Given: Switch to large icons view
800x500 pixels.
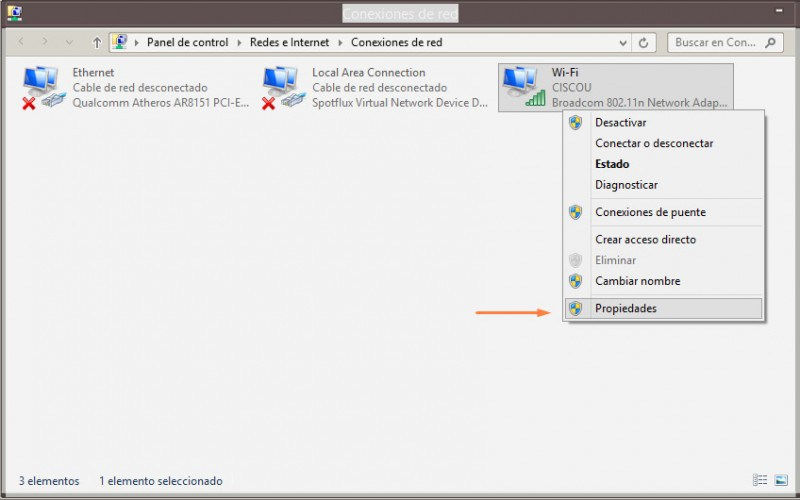Looking at the screenshot, I should (x=781, y=480).
